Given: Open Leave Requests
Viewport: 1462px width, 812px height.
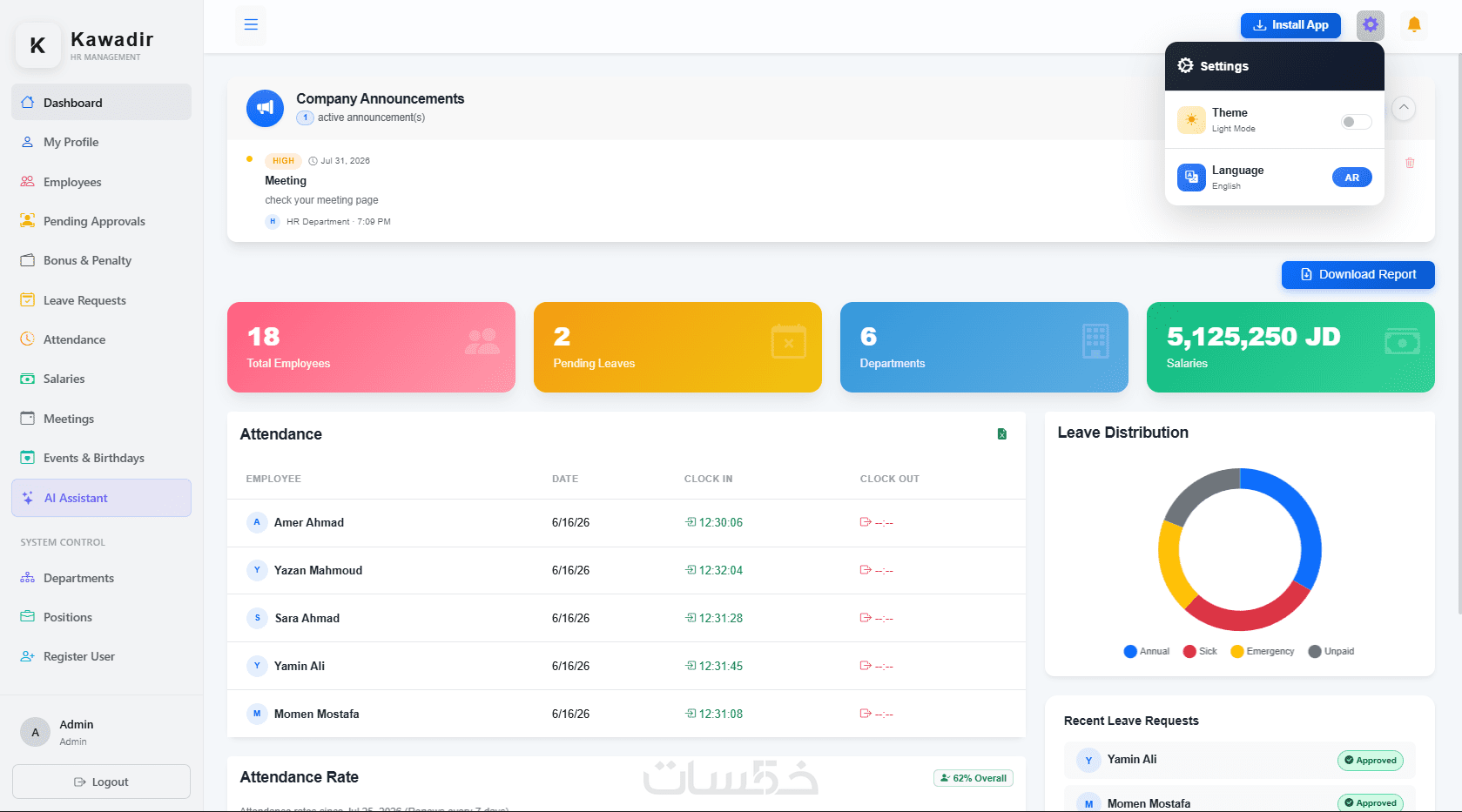Looking at the screenshot, I should (101, 300).
